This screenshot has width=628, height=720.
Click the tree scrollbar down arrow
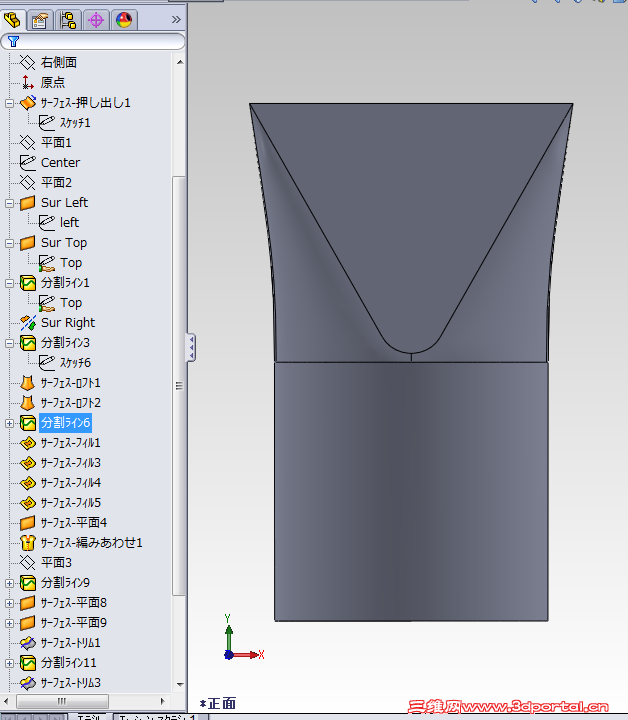[x=180, y=684]
